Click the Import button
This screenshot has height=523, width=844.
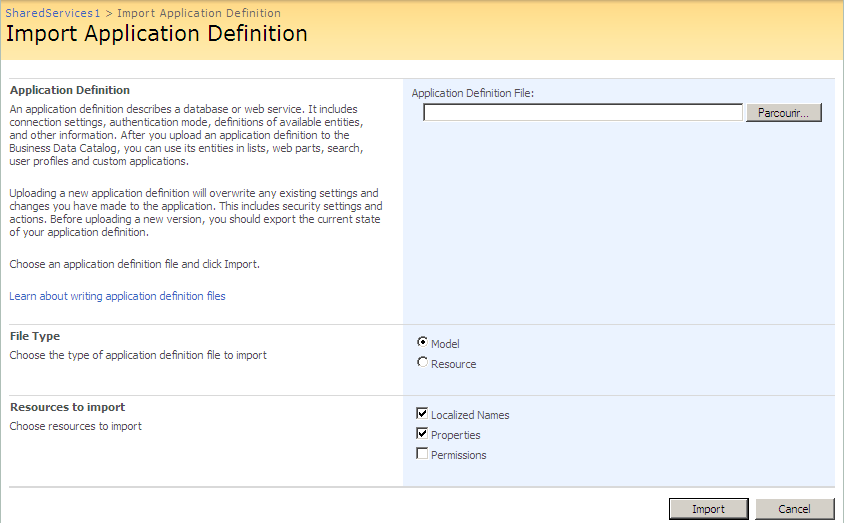pyautogui.click(x=708, y=509)
